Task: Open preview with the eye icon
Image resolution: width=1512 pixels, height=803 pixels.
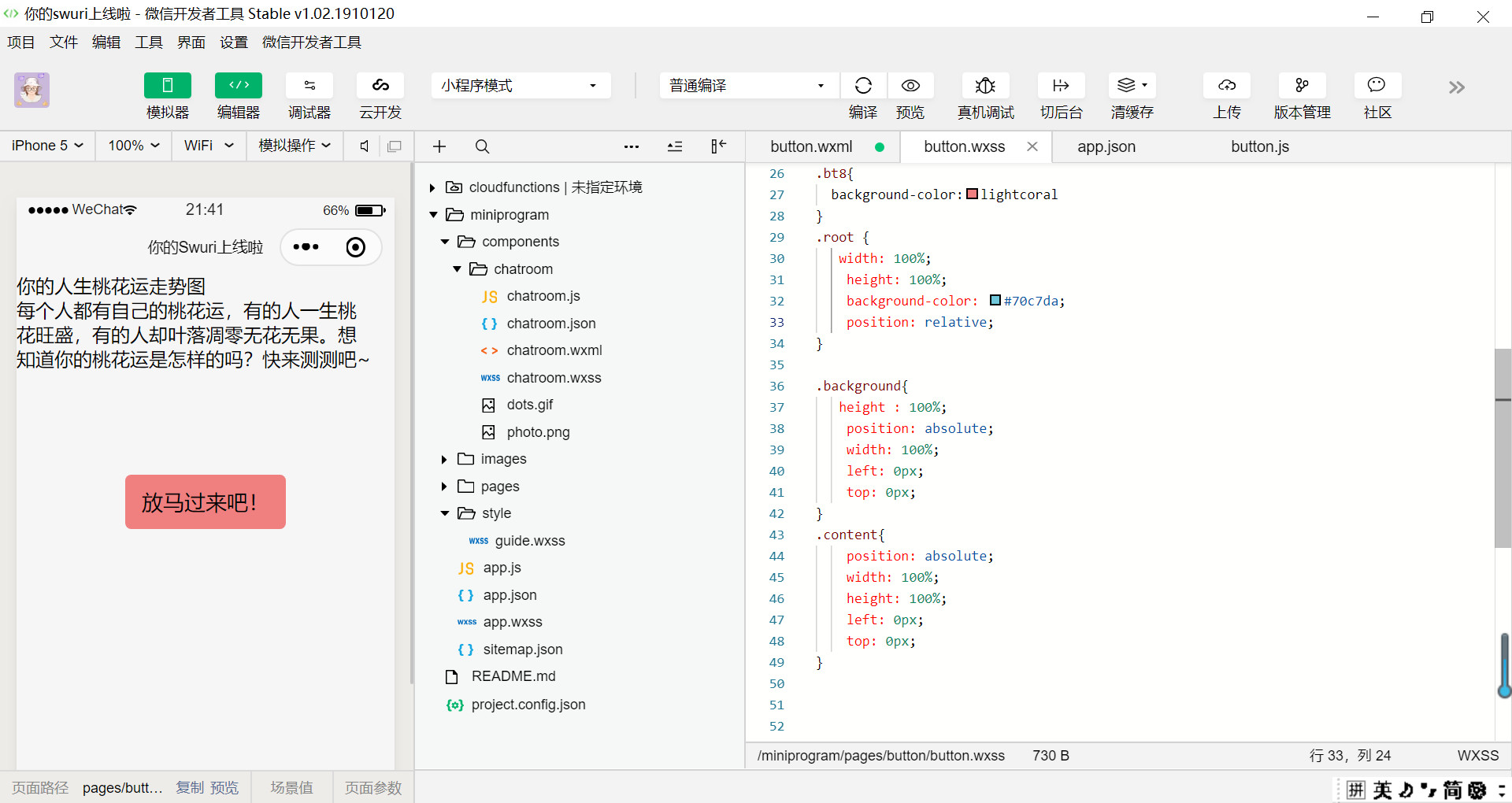Action: point(910,86)
